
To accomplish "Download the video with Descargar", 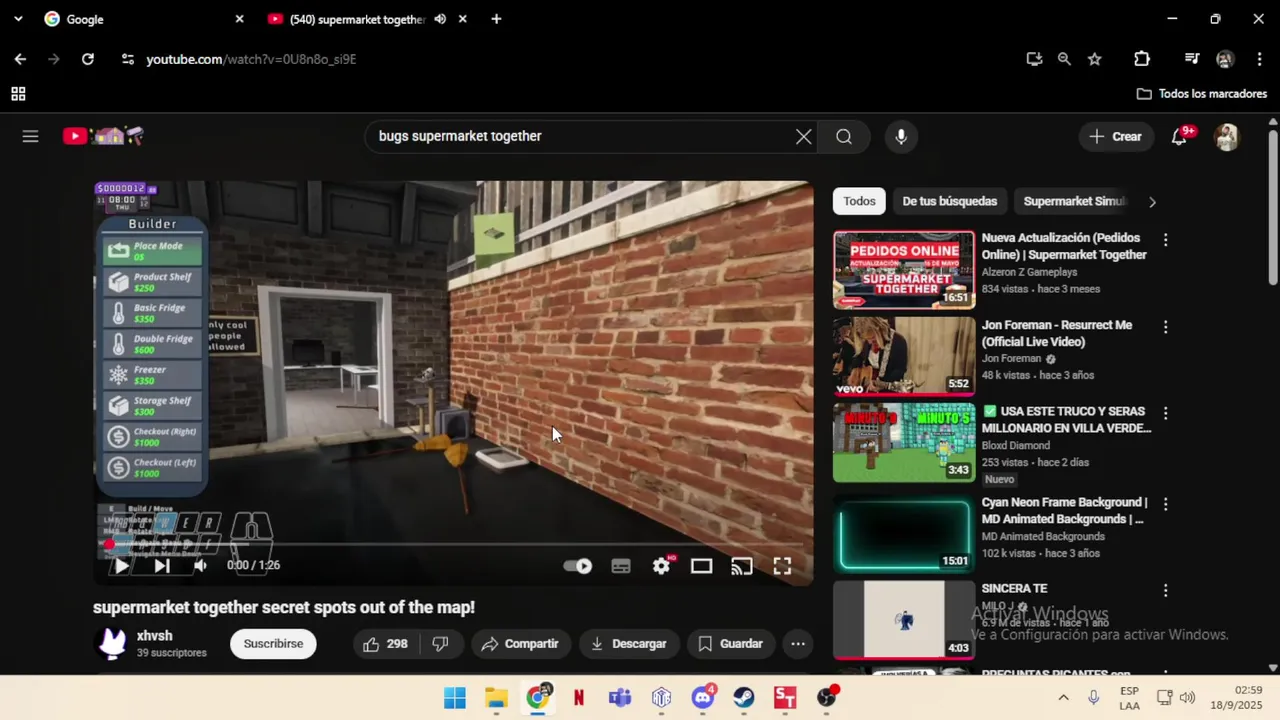I will click(x=629, y=644).
